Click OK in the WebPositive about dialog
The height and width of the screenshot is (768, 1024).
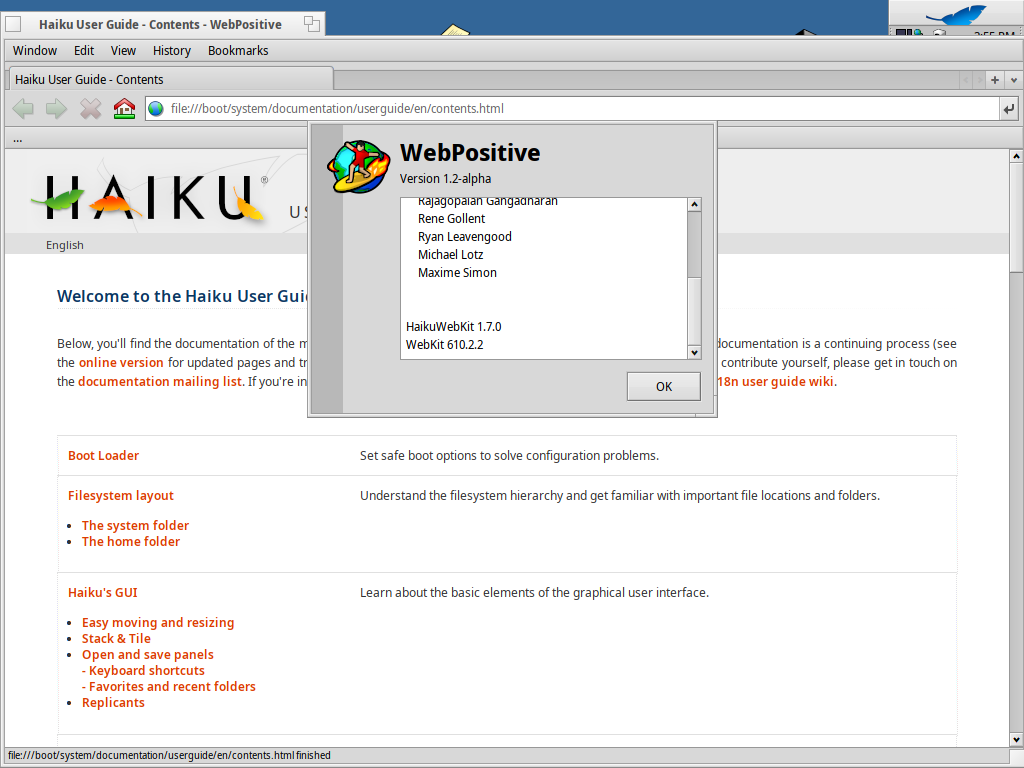[664, 387]
